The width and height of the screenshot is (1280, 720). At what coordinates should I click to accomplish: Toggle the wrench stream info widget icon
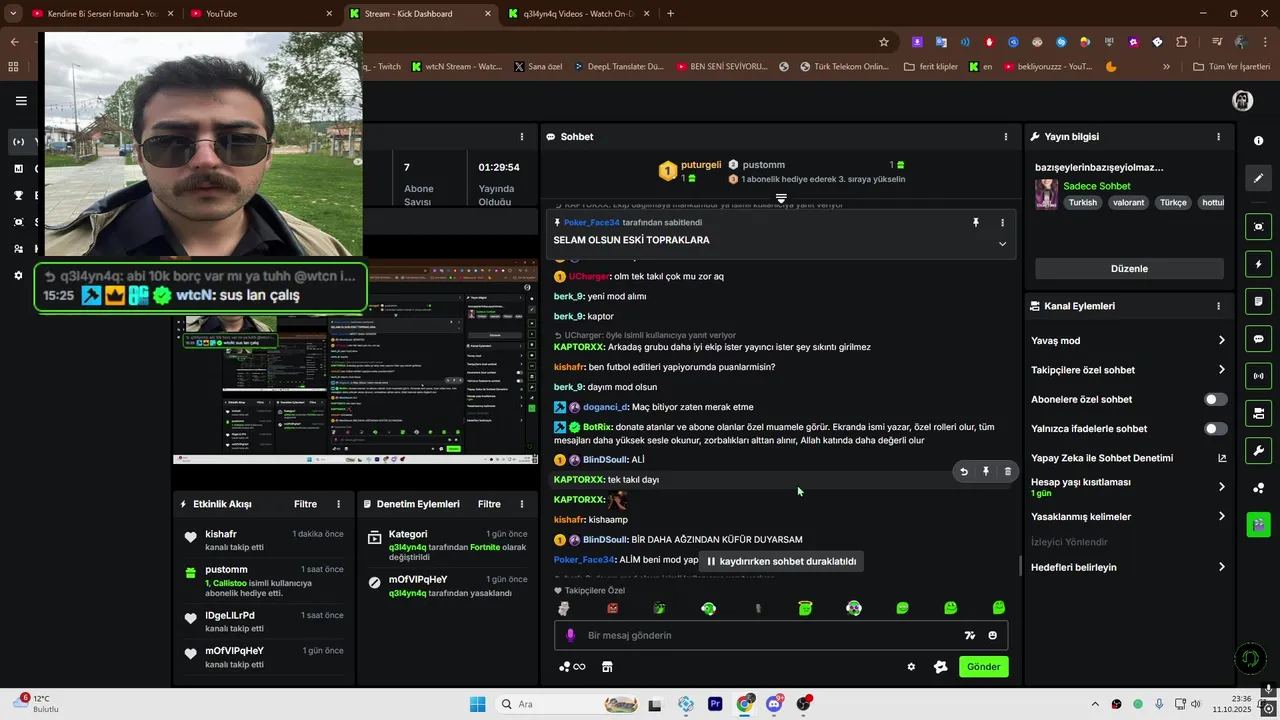(1259, 450)
